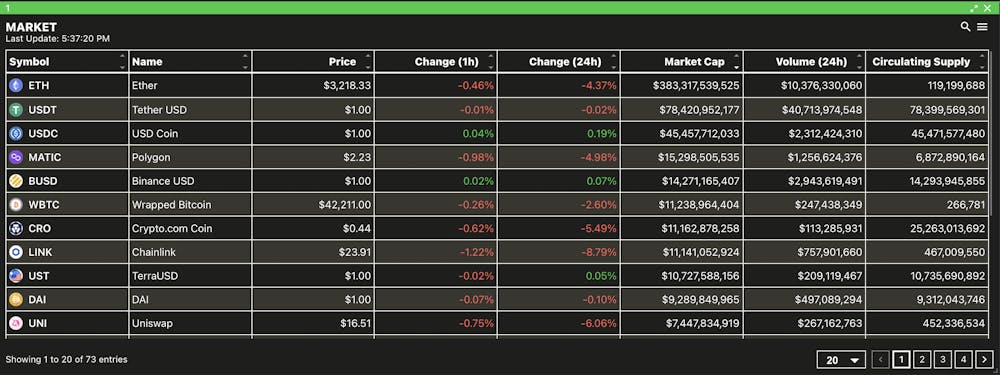
Task: Sort by the Market Cap column arrows
Action: point(737,62)
